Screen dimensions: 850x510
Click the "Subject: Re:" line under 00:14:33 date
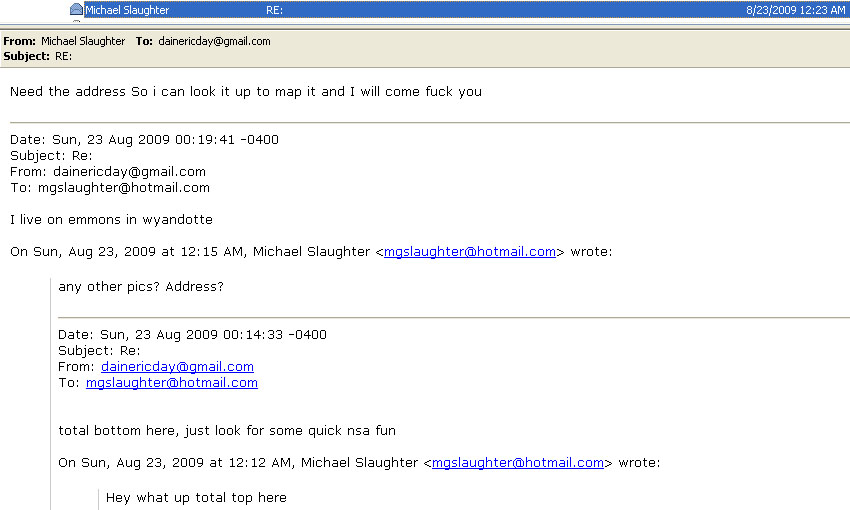click(x=99, y=351)
